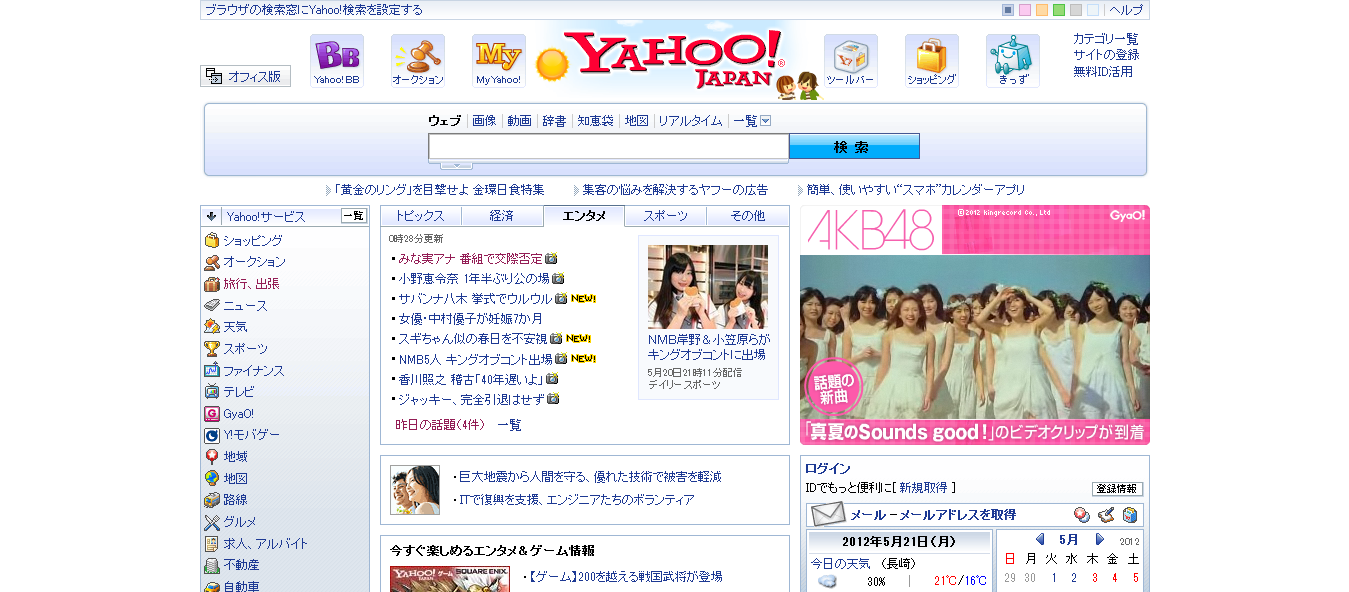This screenshot has height=592, width=1349.
Task: Click the sidebar テレビ icon
Action: pos(212,392)
